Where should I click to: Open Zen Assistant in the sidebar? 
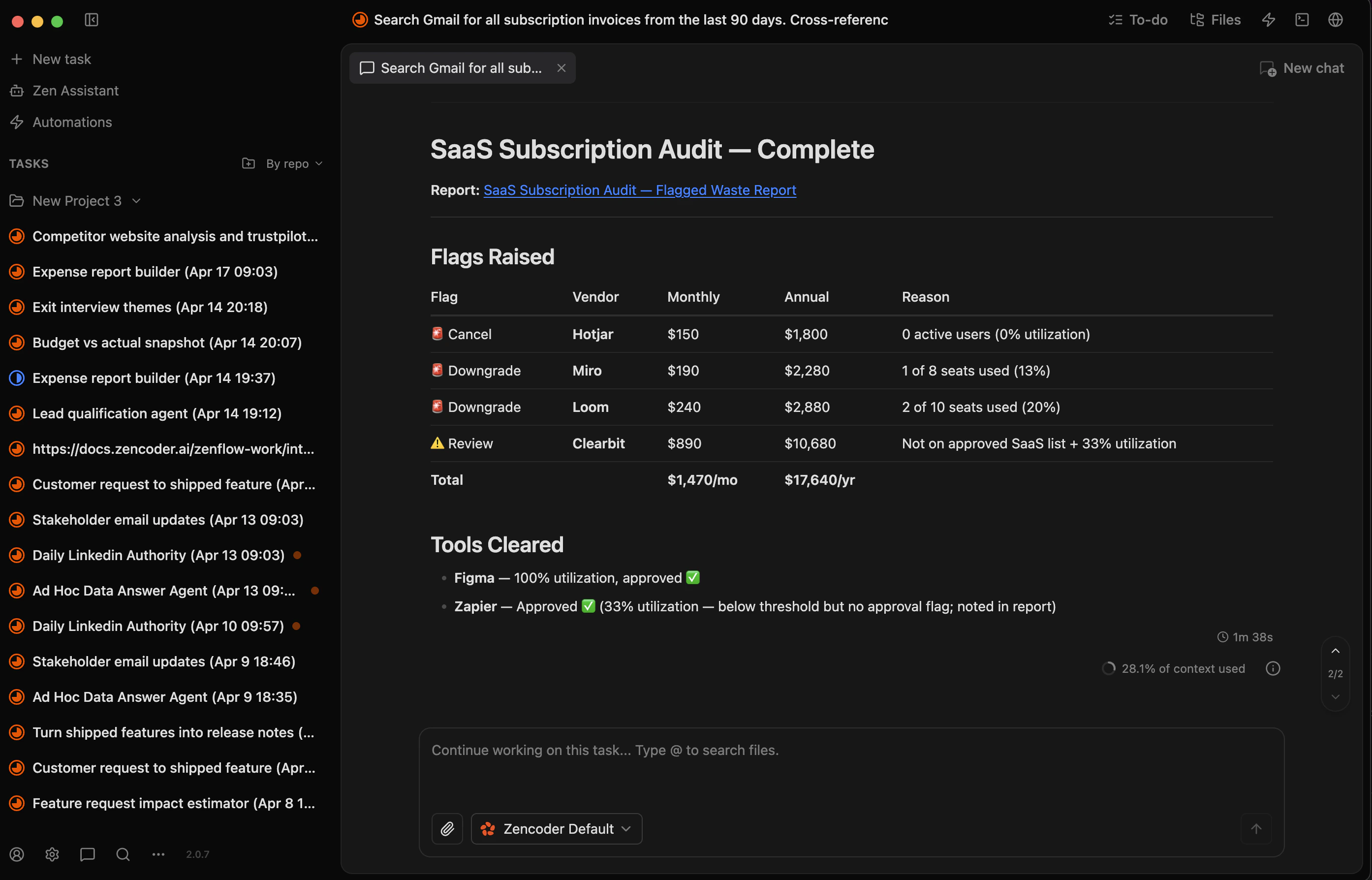tap(64, 90)
